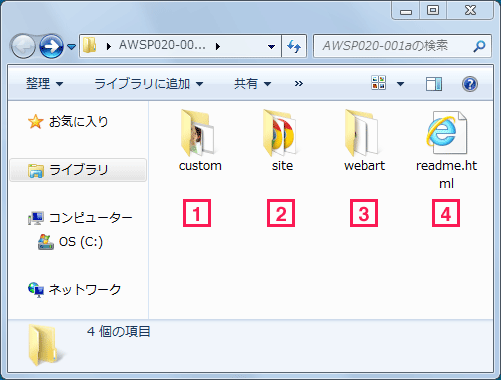Image resolution: width=501 pixels, height=380 pixels.
Task: Click the computer icon beside コンピューター
Action: tap(36, 218)
